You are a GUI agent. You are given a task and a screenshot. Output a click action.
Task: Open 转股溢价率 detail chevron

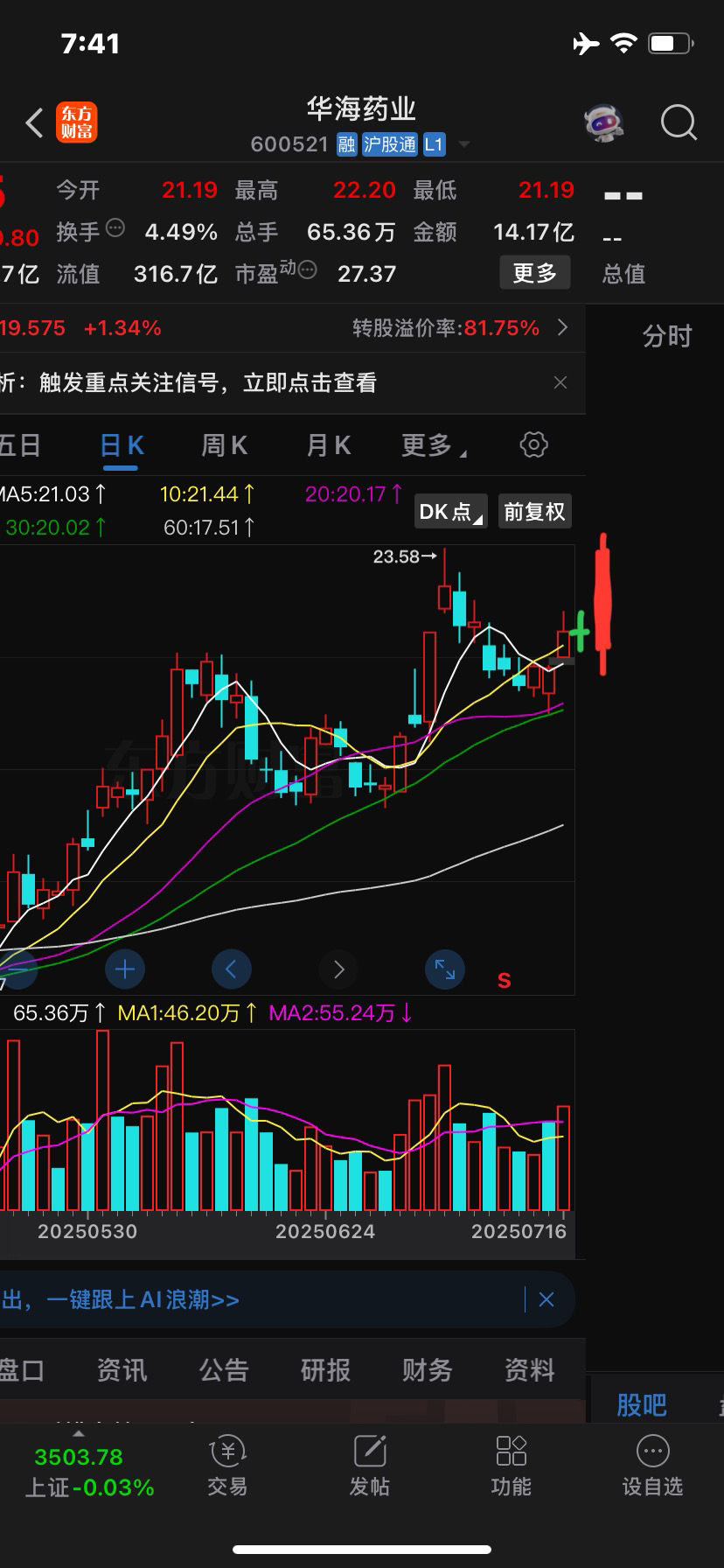coord(562,328)
